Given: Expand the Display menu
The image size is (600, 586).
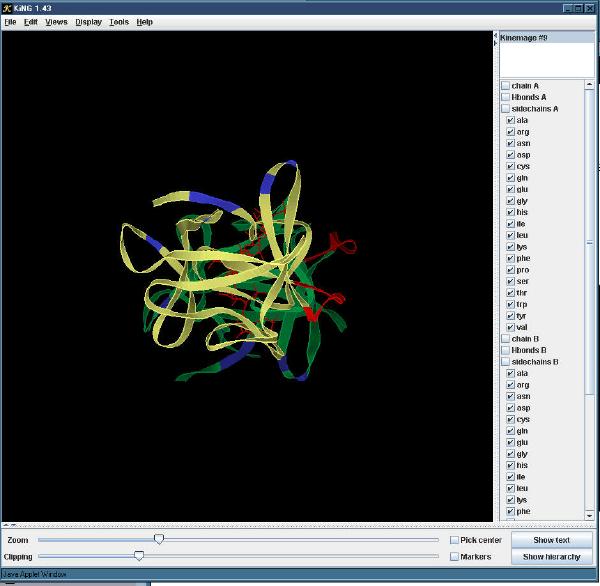Looking at the screenshot, I should point(88,22).
